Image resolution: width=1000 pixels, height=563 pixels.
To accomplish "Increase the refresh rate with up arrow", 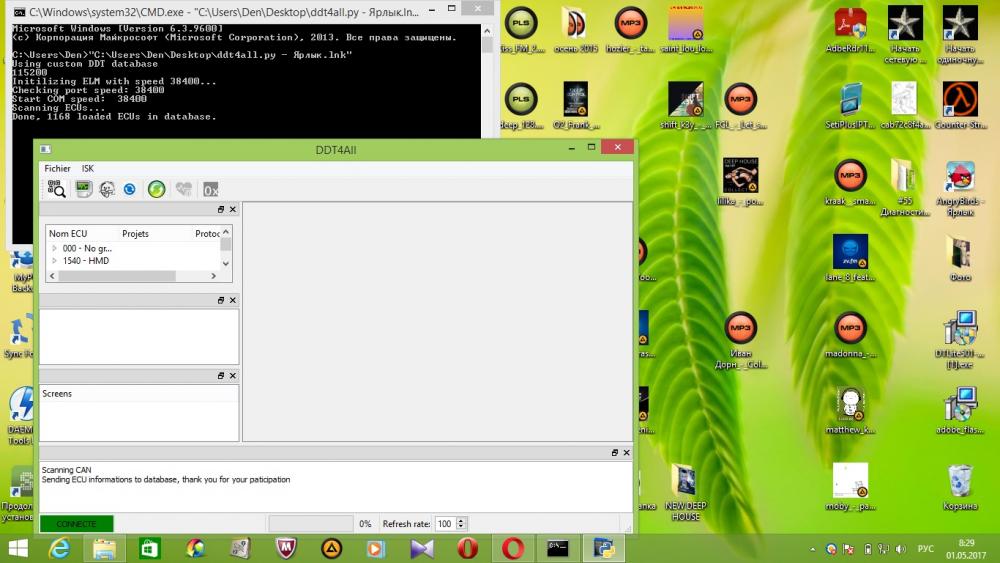I will point(461,520).
